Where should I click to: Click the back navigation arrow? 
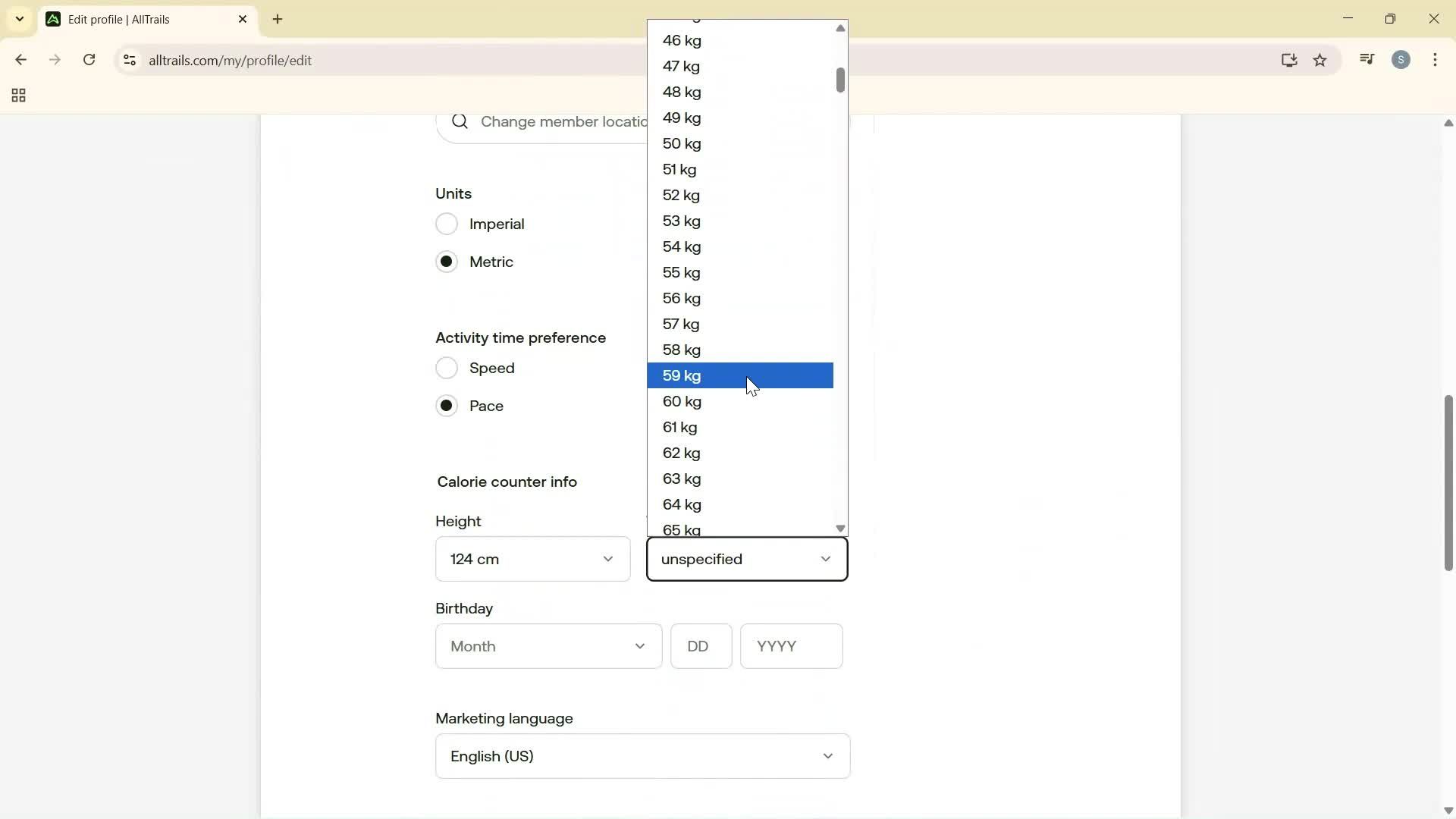[x=20, y=60]
